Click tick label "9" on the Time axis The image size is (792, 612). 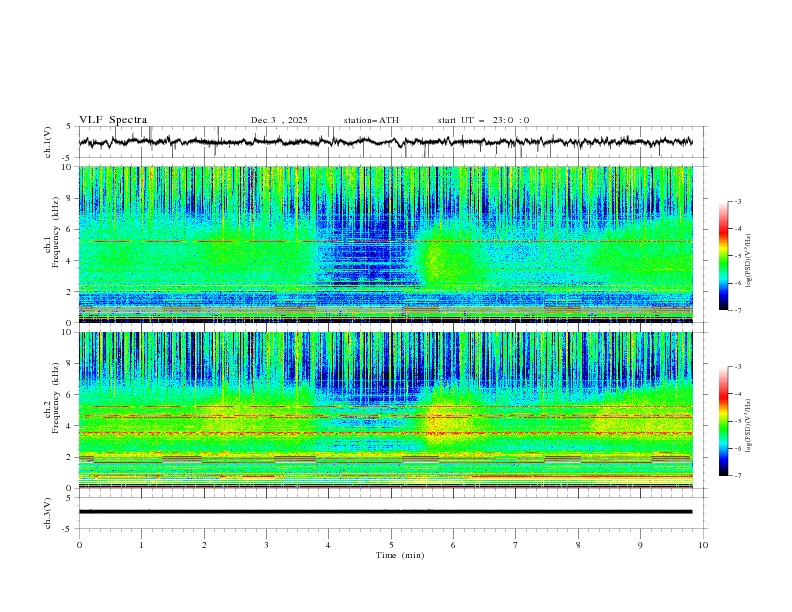pos(640,545)
